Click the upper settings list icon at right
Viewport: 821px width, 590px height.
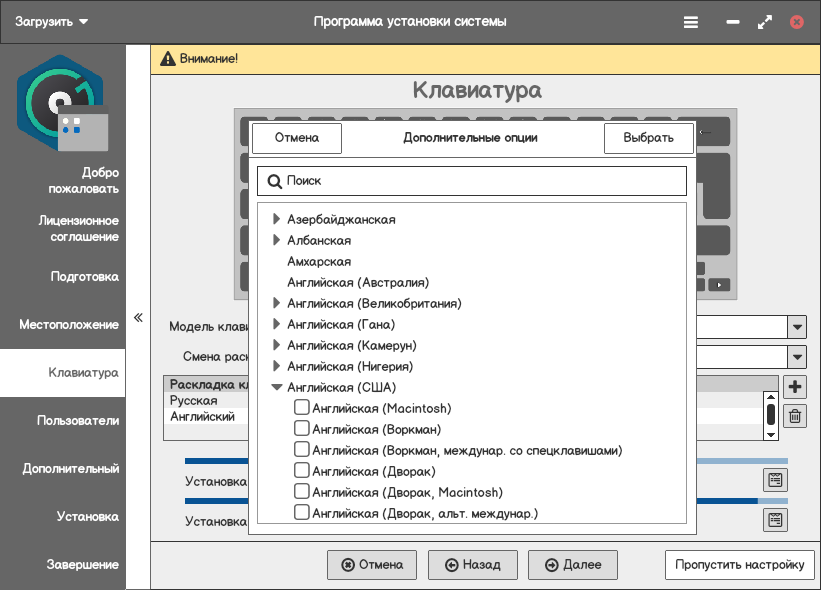(775, 479)
